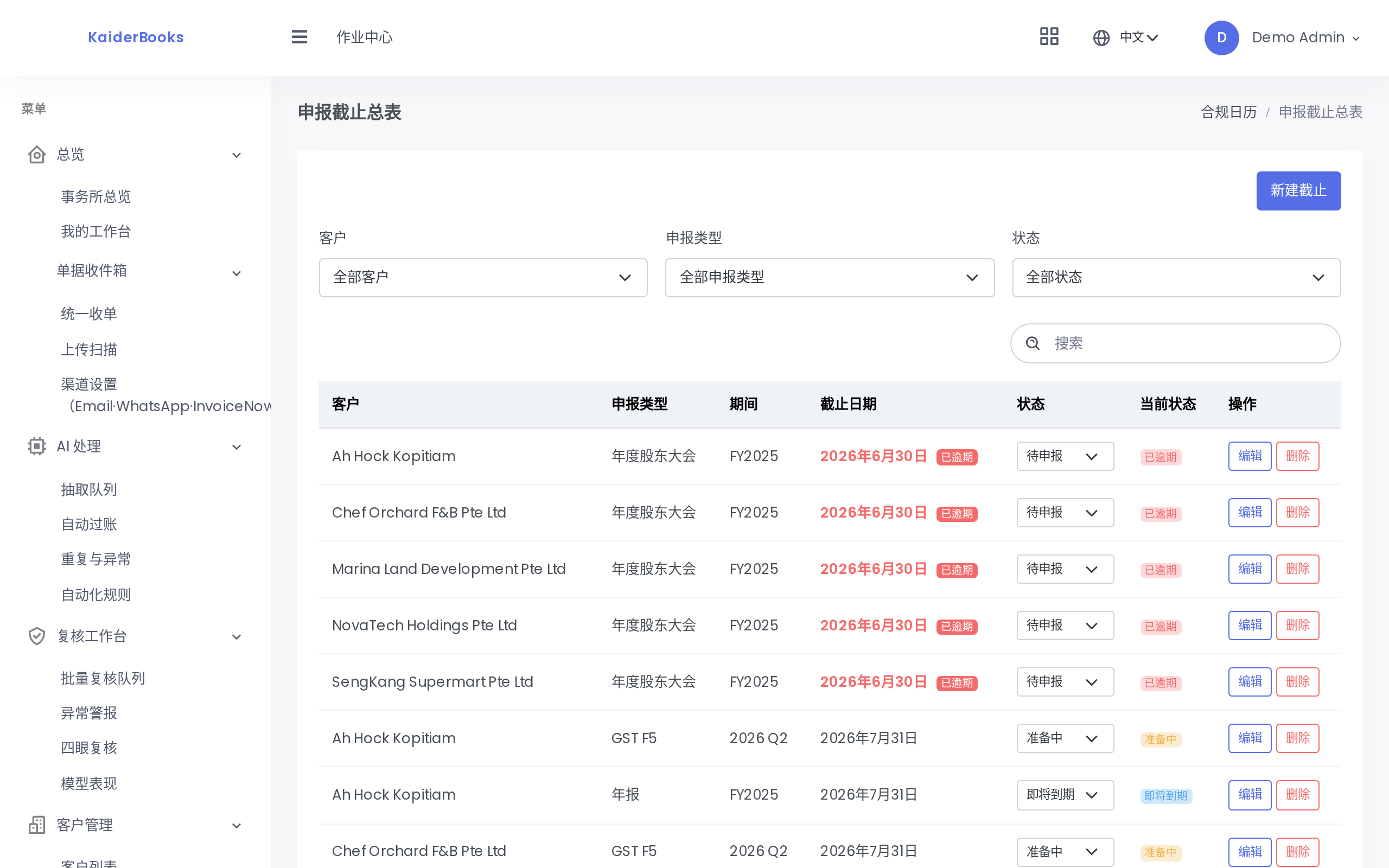Open 四眼复核 in the sidebar
The image size is (1389, 868).
point(89,748)
